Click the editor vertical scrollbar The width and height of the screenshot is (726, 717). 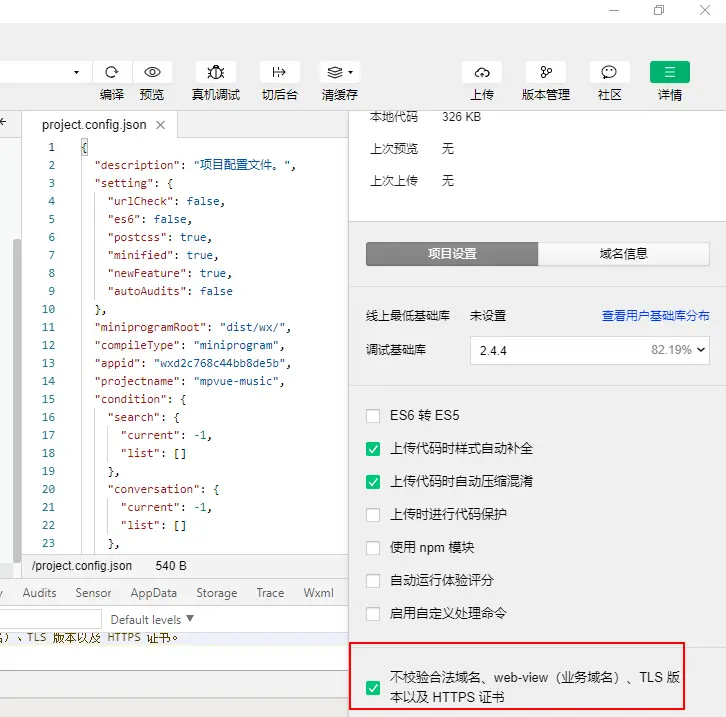[x=17, y=400]
